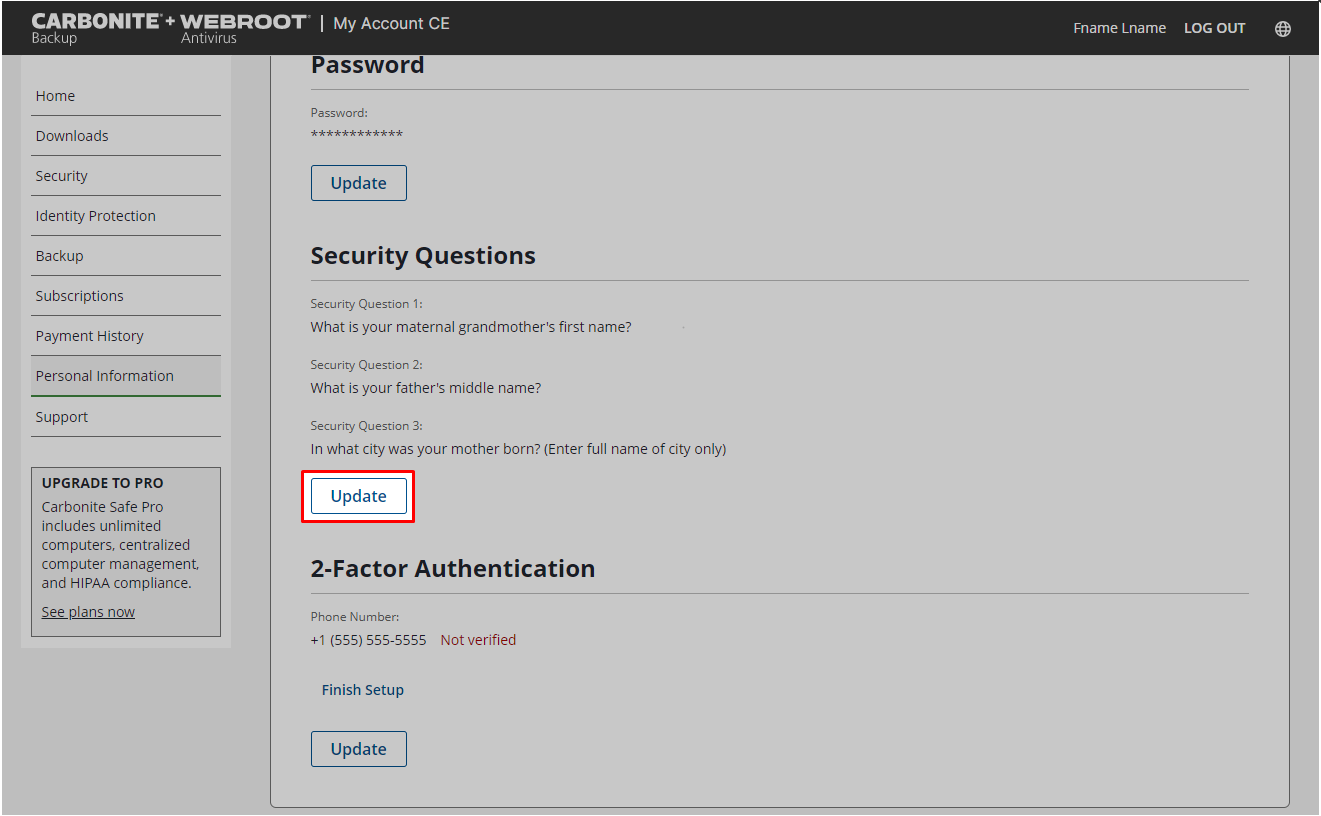
Task: Select Identity Protection in the sidebar
Action: pos(95,215)
